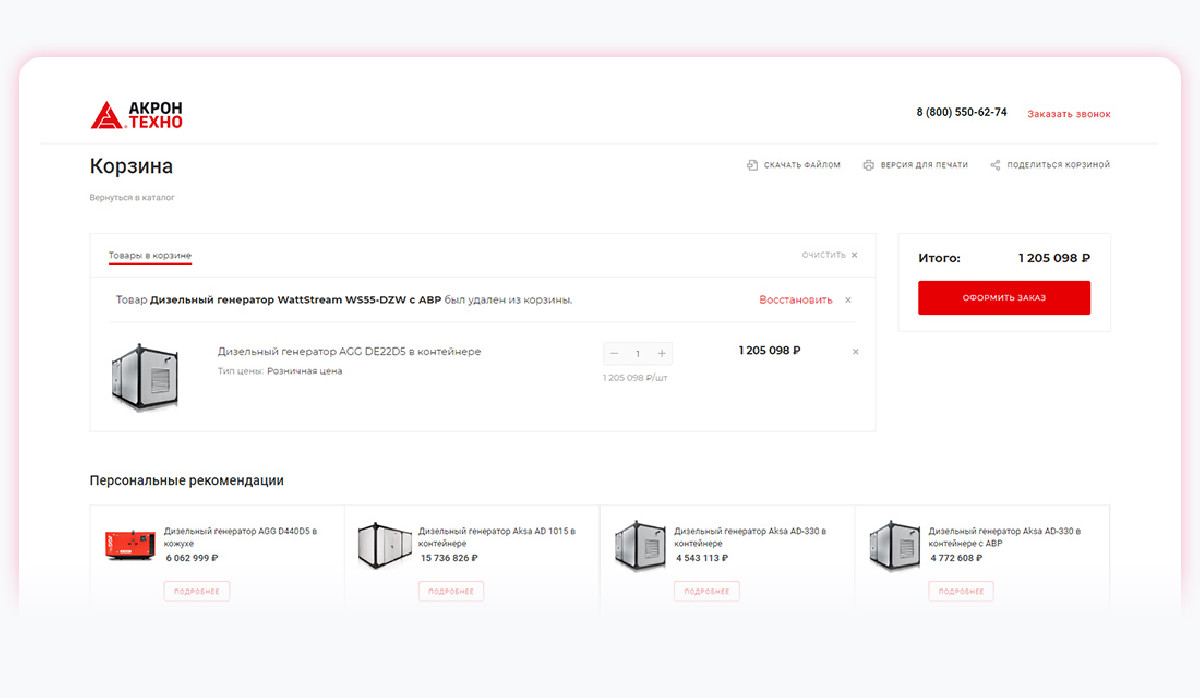This screenshot has width=1200, height=698.
Task: Open the AGG DE22D5 generator thumbnail
Action: coord(145,377)
